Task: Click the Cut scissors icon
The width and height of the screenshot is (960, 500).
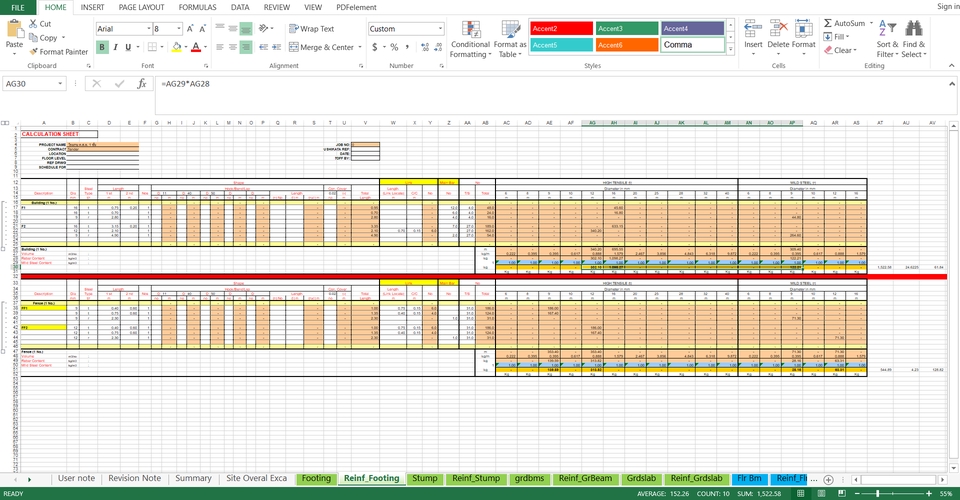Action: click(33, 24)
